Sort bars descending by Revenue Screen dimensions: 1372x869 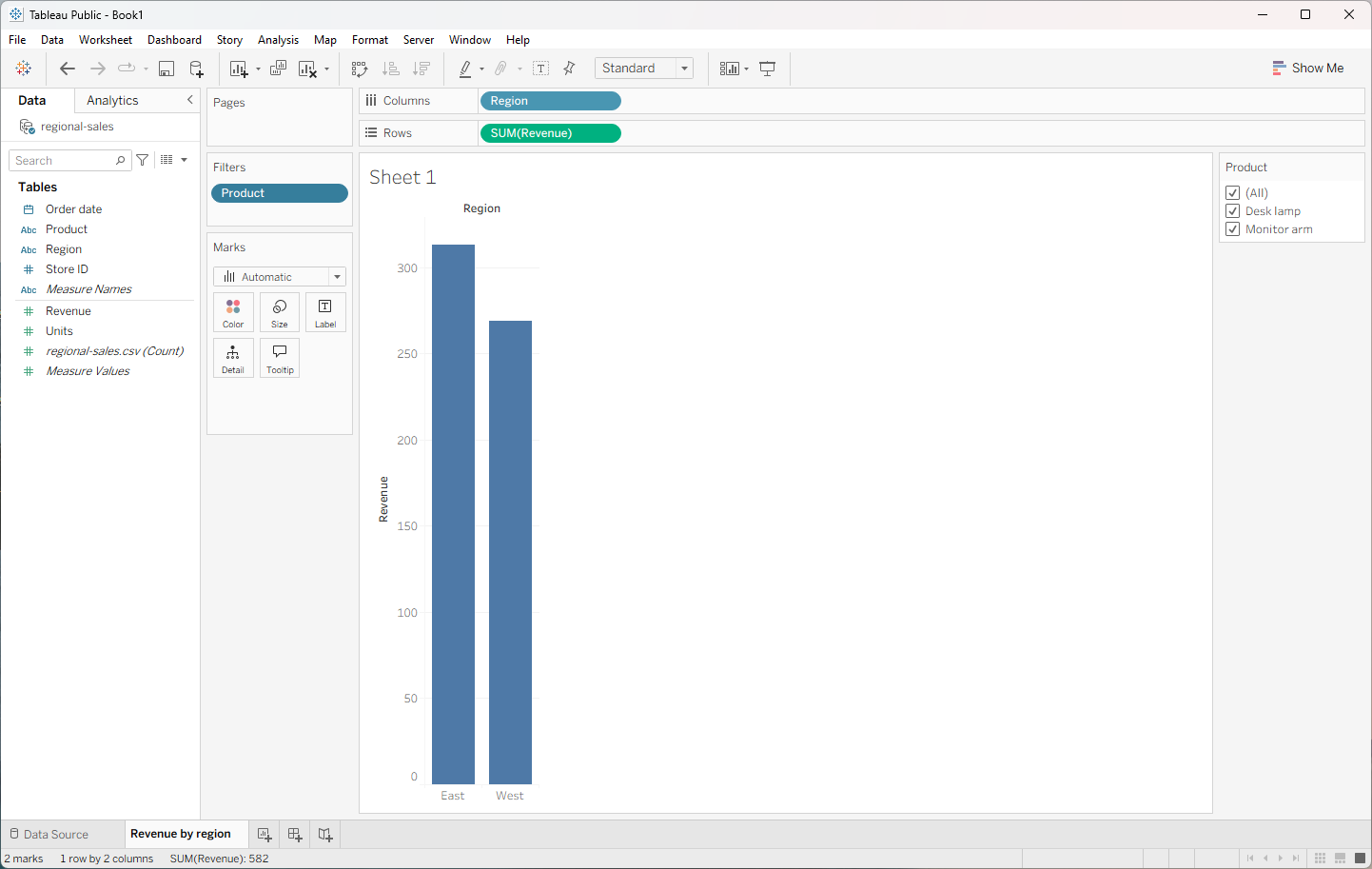click(421, 69)
